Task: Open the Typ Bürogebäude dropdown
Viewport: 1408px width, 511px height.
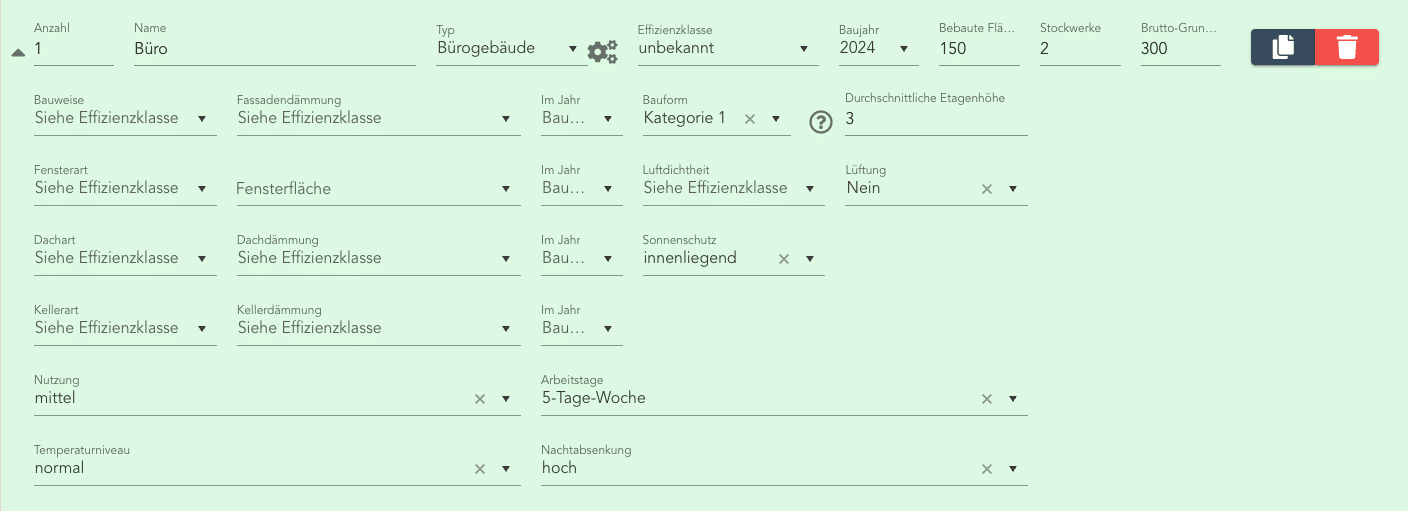Action: [572, 49]
